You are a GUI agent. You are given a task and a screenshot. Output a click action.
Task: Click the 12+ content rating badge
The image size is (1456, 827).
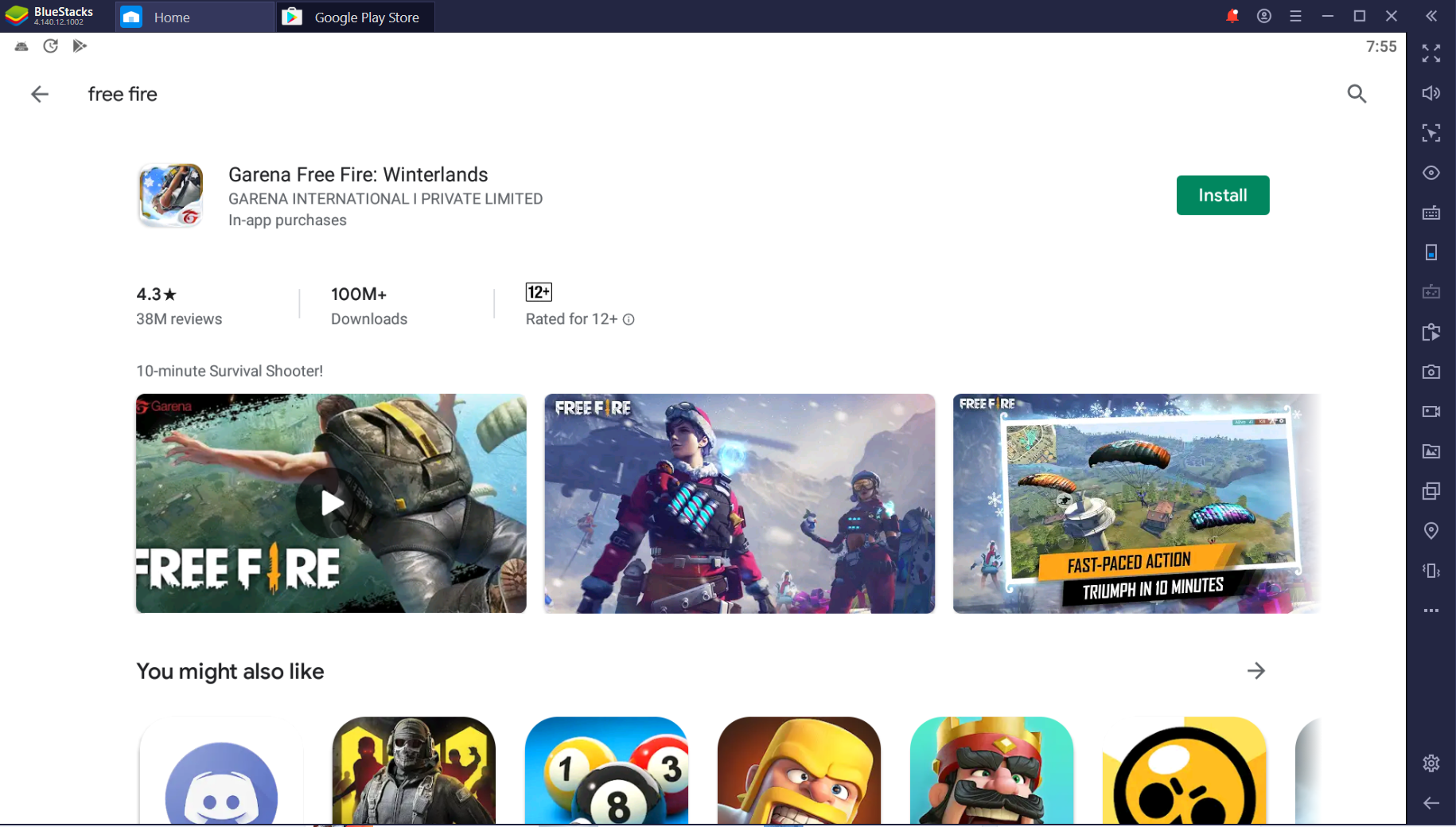pyautogui.click(x=539, y=292)
